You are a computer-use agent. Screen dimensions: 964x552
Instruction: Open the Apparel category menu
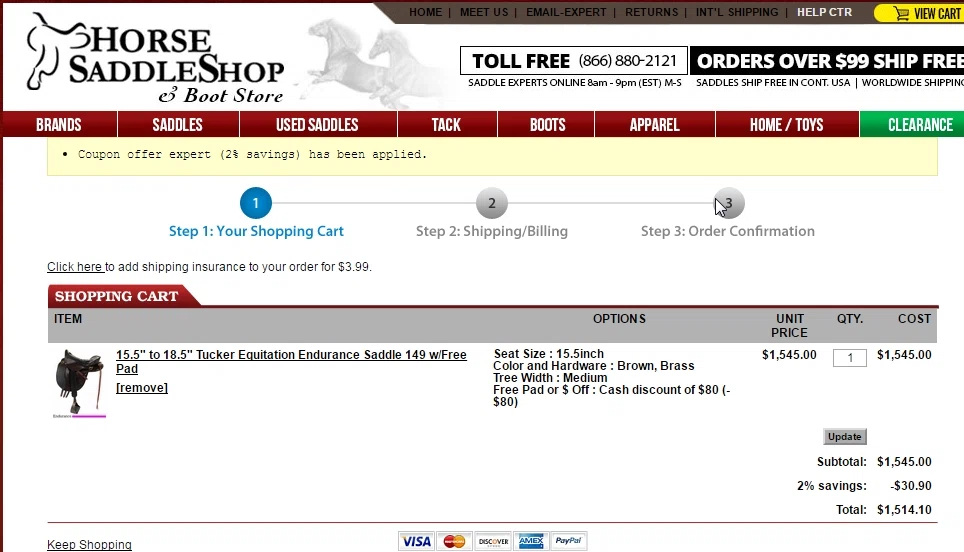point(655,125)
